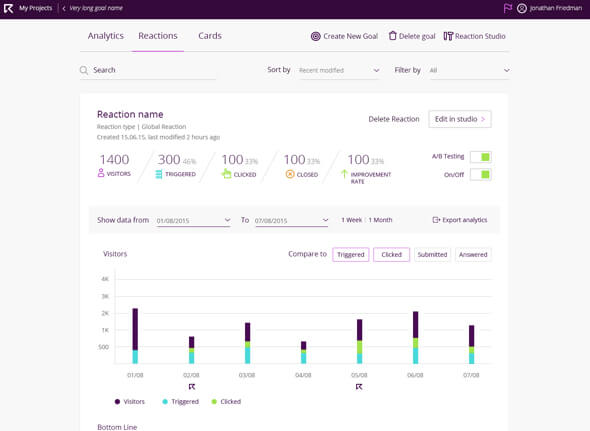Click Edit in studio button
590x431 pixels.
point(460,119)
